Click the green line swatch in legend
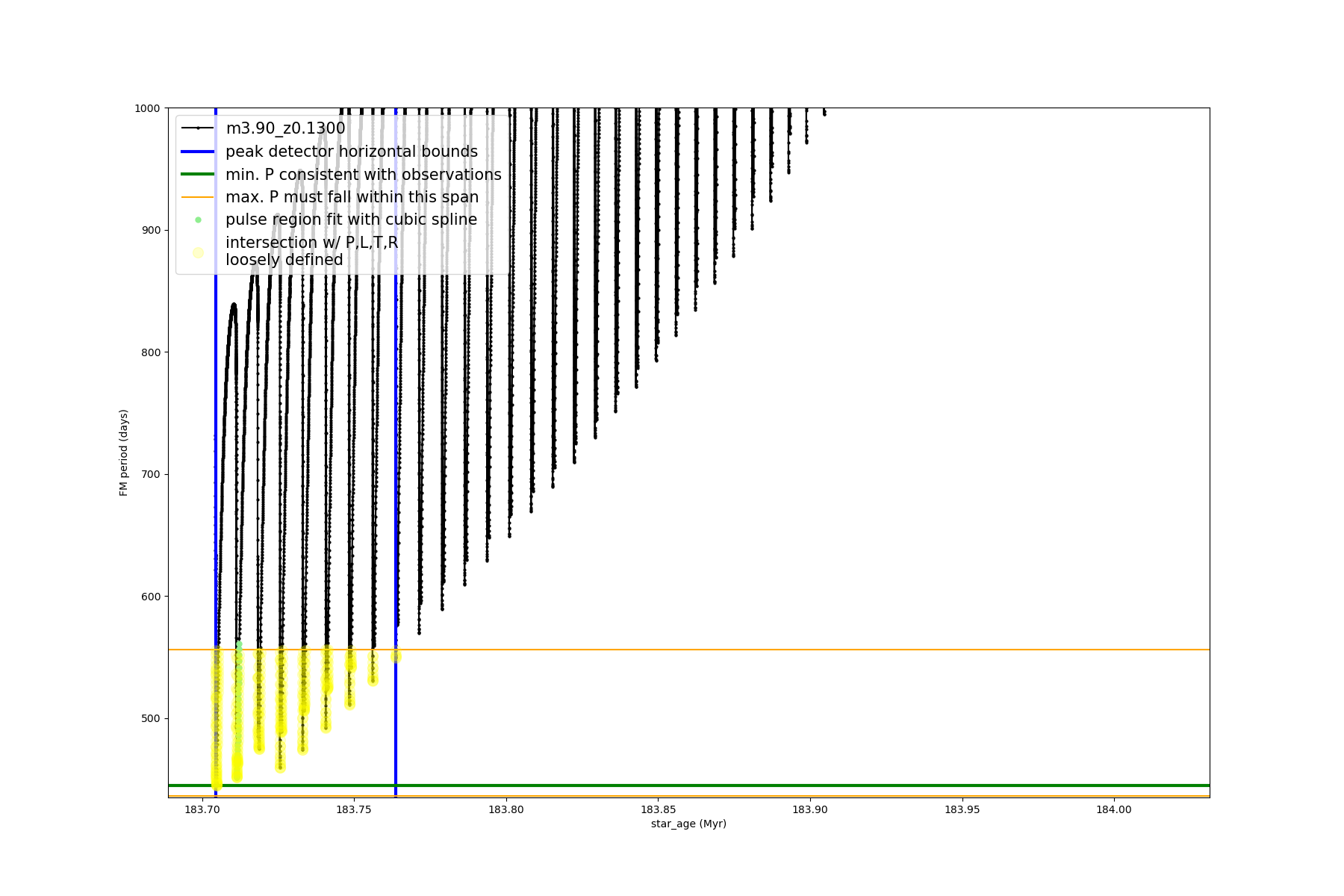 198,175
